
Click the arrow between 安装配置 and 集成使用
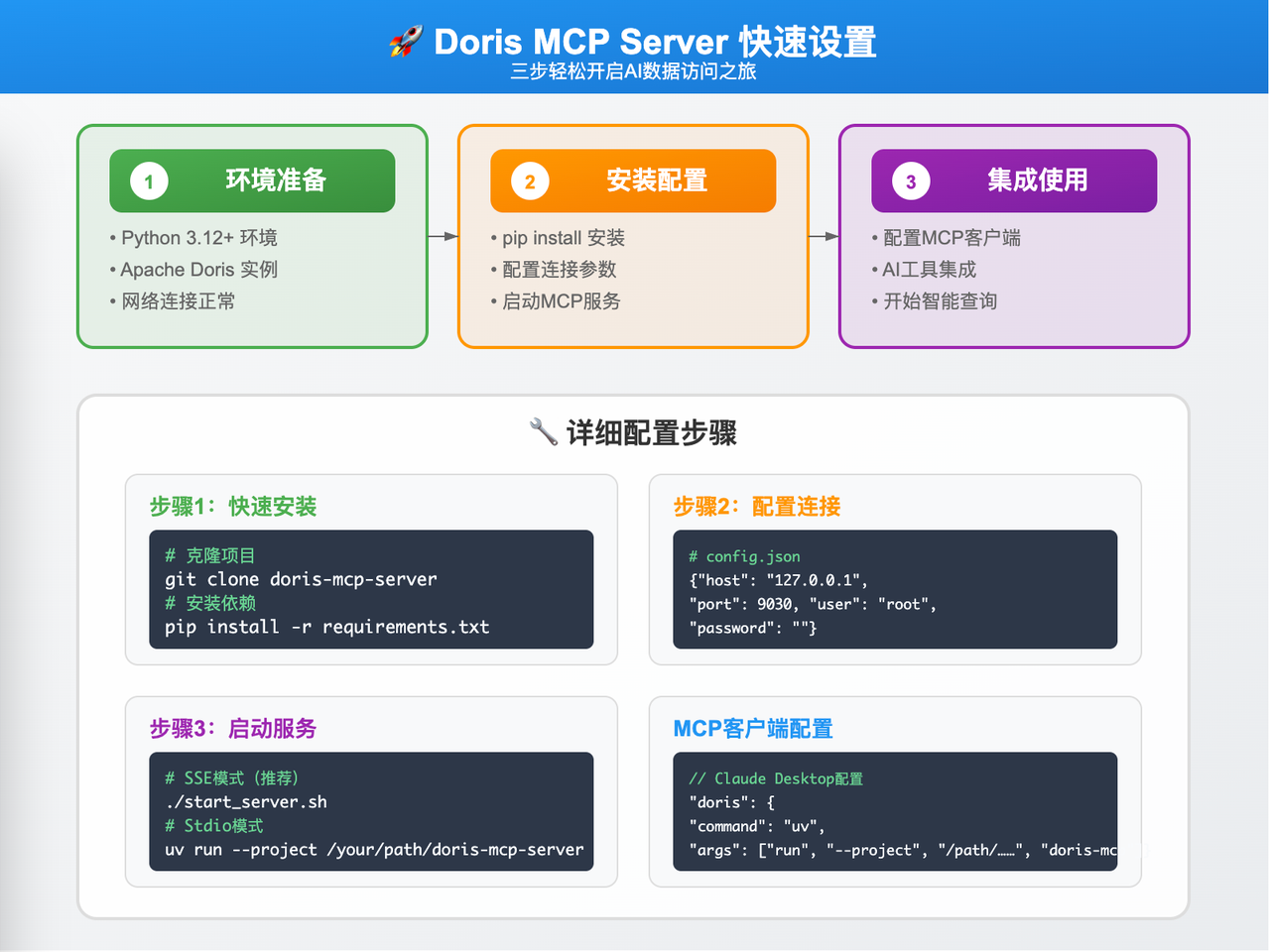pos(824,236)
